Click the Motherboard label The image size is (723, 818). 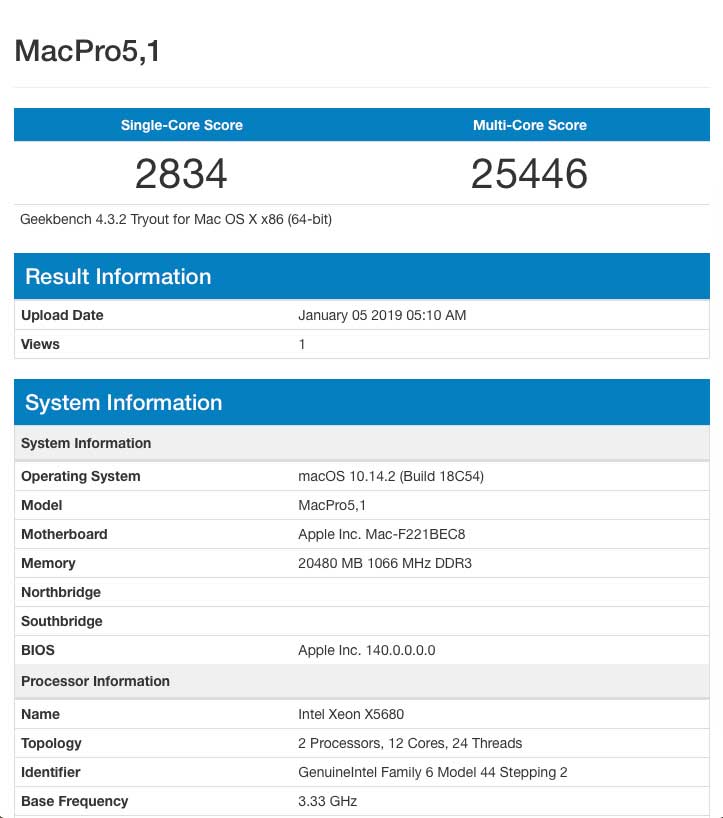64,534
